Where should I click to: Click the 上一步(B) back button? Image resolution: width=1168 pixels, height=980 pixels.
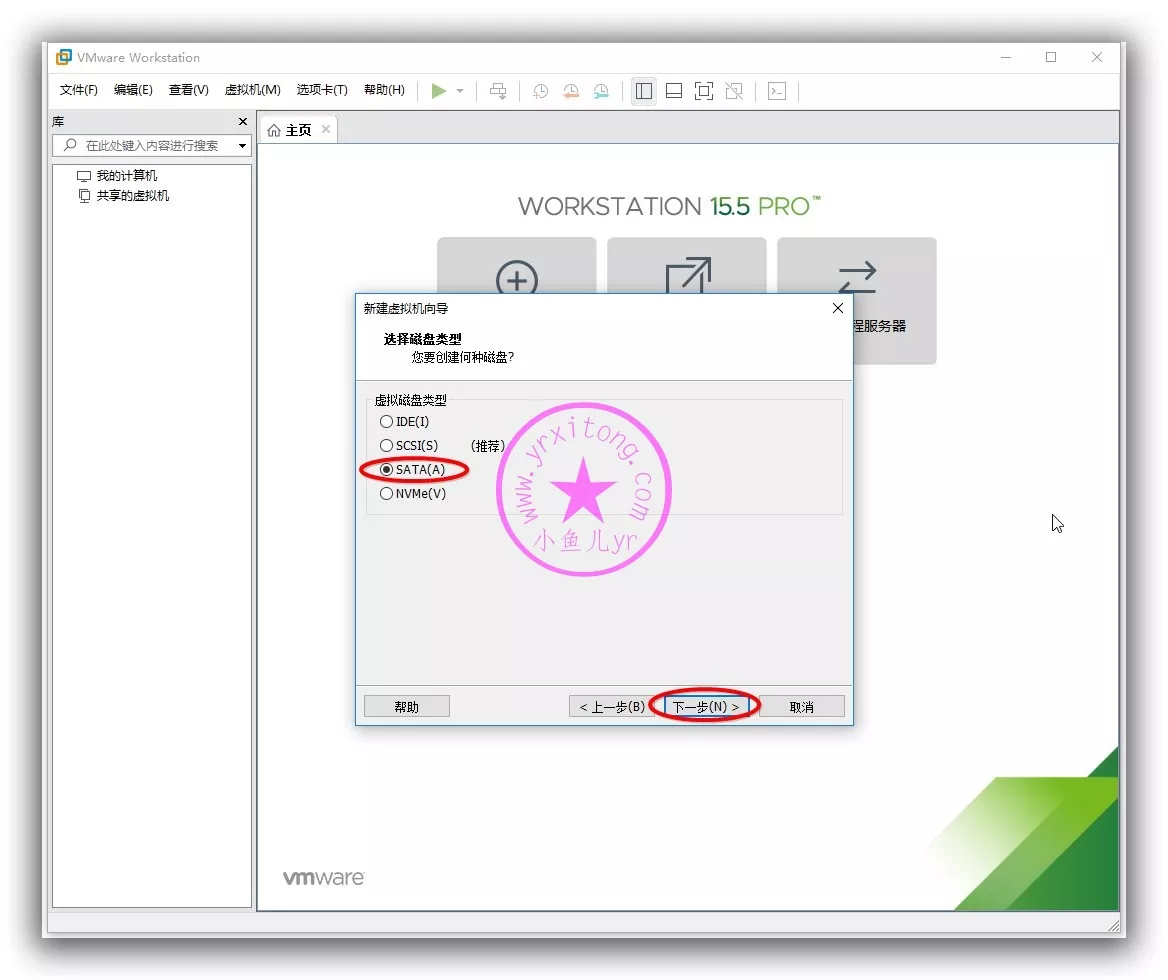tap(612, 707)
